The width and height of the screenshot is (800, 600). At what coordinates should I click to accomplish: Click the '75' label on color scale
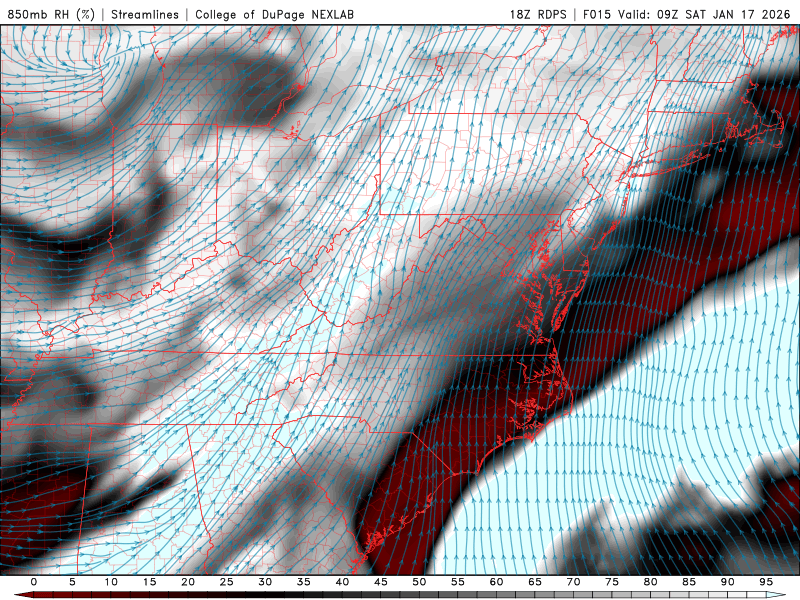[612, 582]
